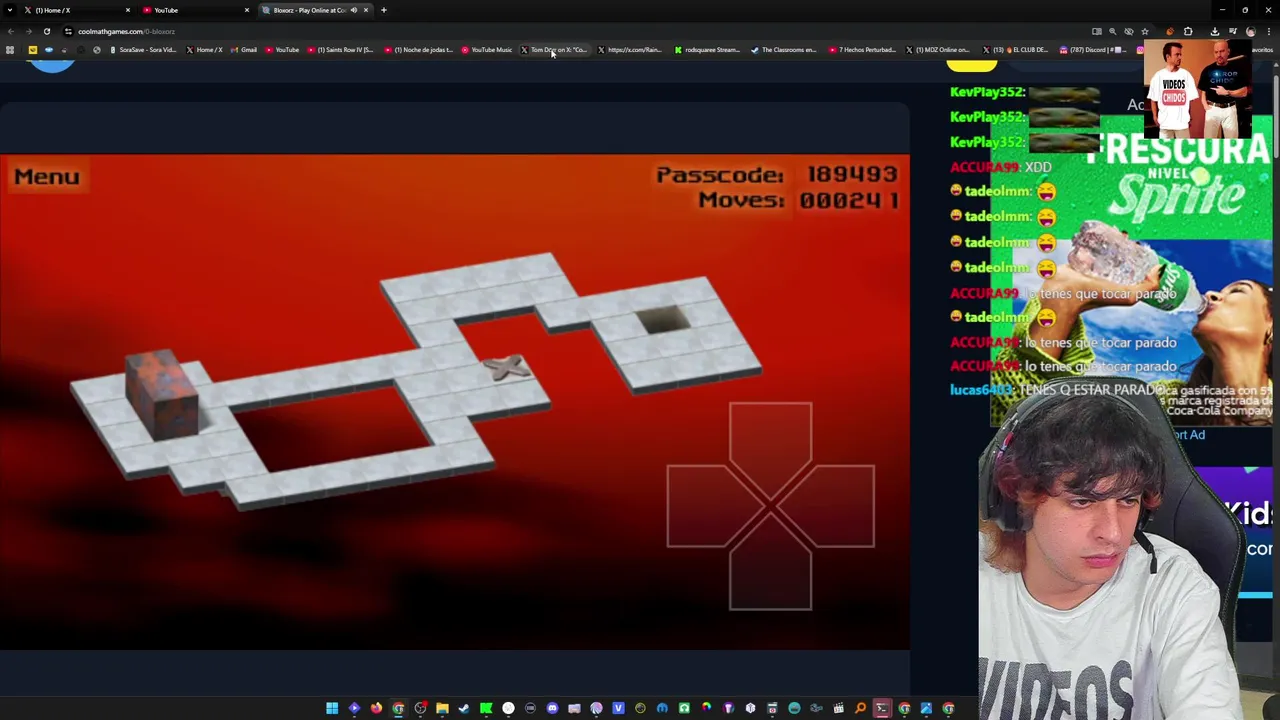Open the Windows Start button
The width and height of the screenshot is (1280, 720).
pyautogui.click(x=332, y=708)
